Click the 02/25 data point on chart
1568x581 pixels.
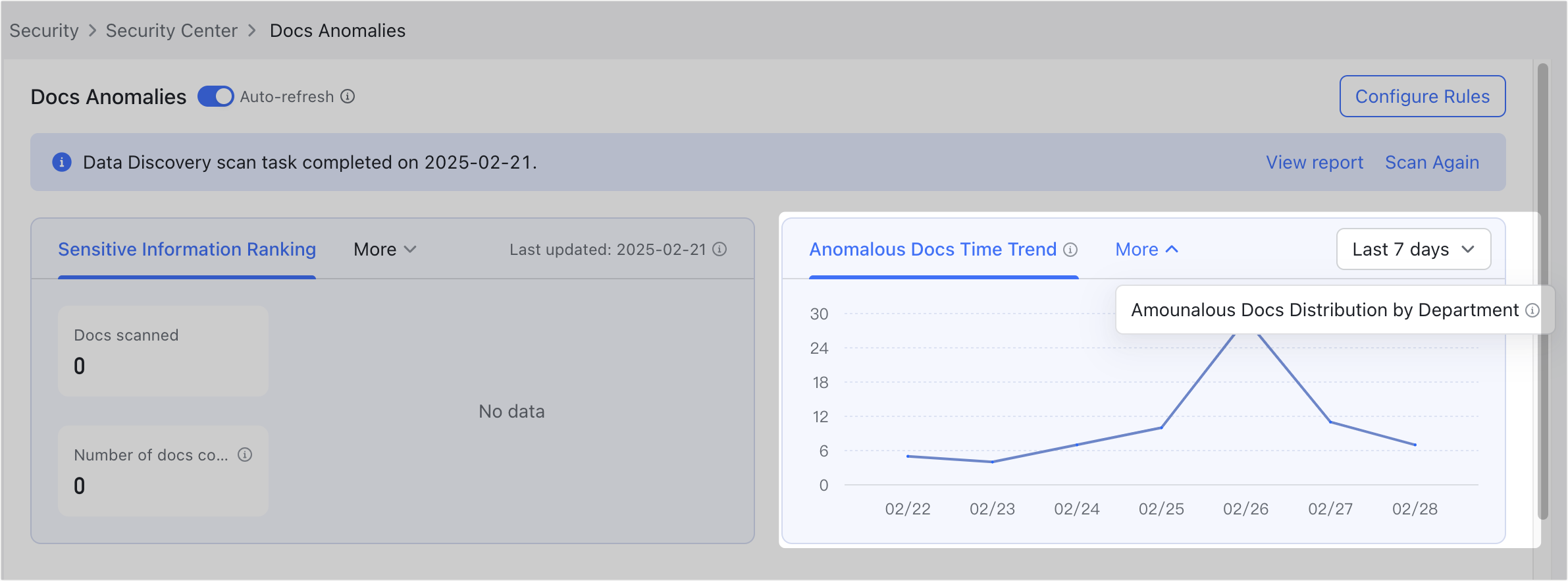pos(1161,428)
